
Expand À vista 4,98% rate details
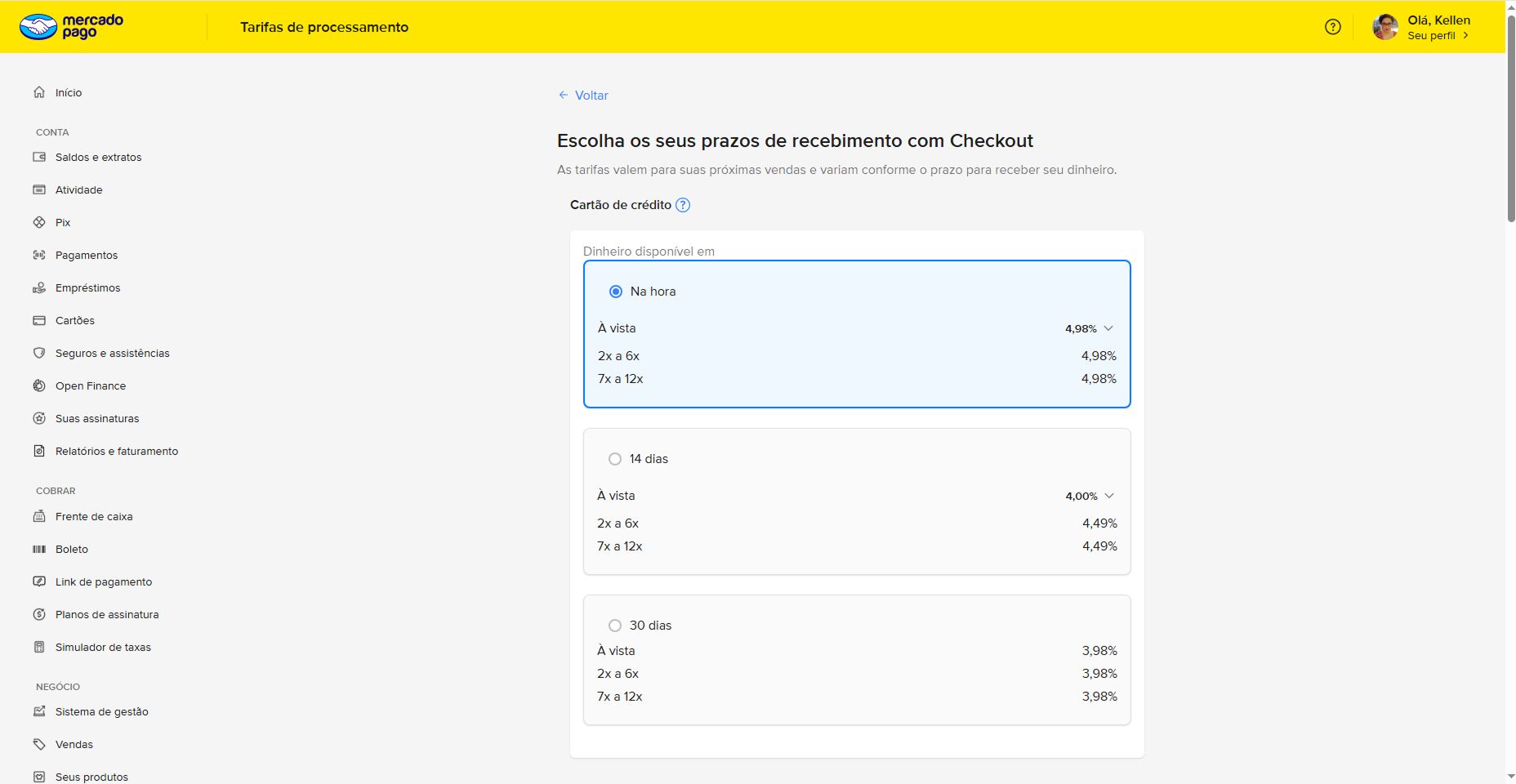(x=1108, y=328)
